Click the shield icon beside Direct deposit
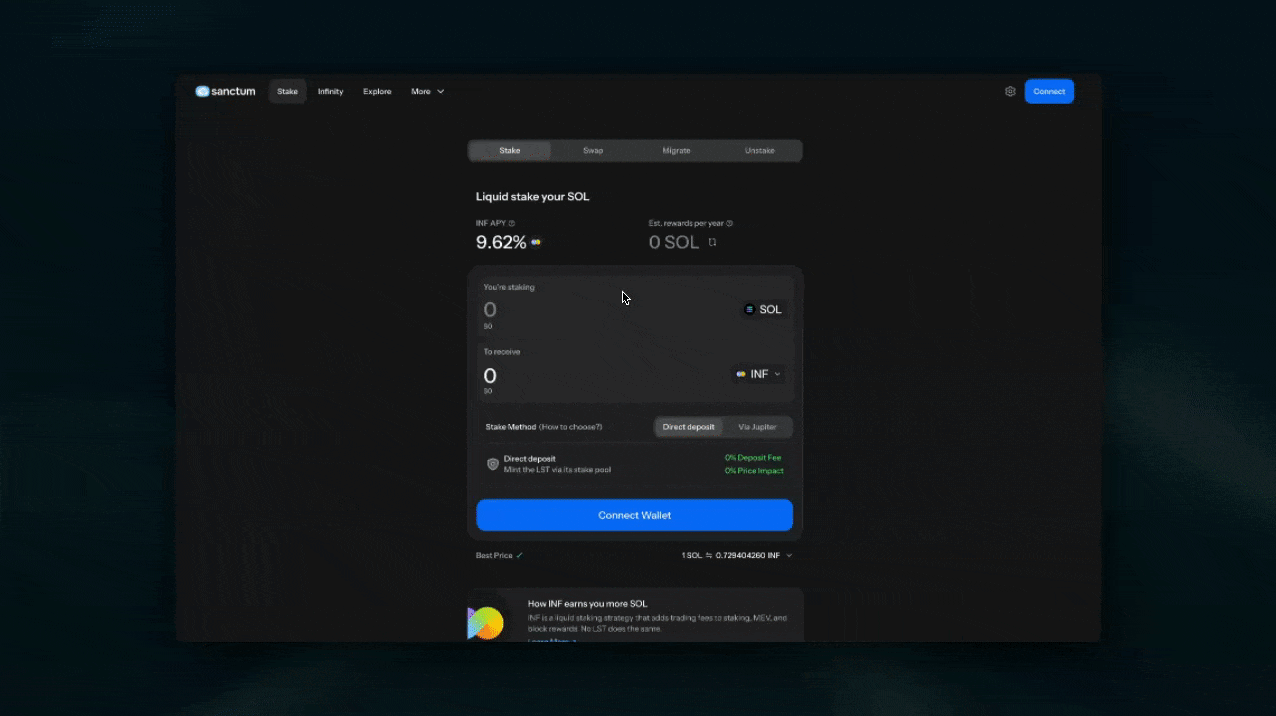Viewport: 1276px width, 716px height. pos(492,464)
